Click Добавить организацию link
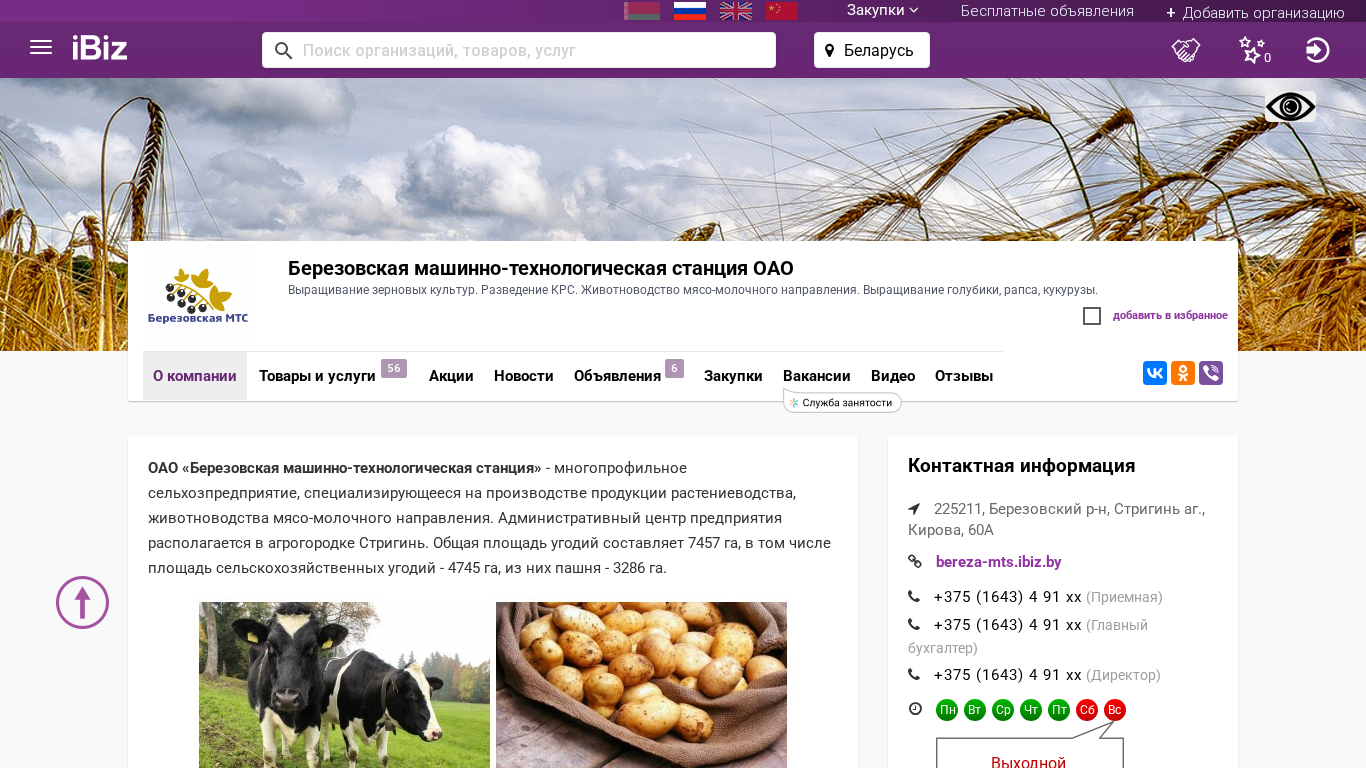 [x=1255, y=12]
